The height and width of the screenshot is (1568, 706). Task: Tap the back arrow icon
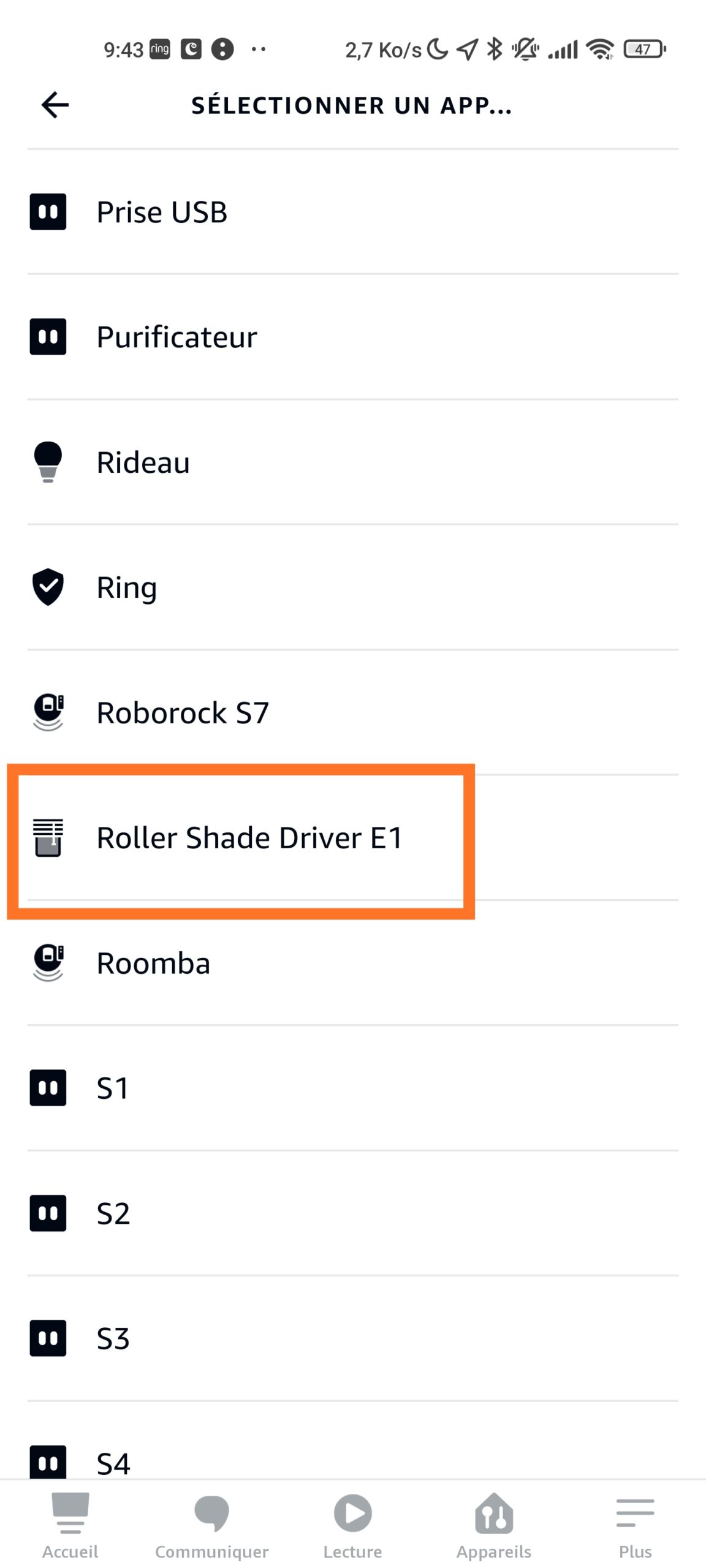(x=55, y=105)
